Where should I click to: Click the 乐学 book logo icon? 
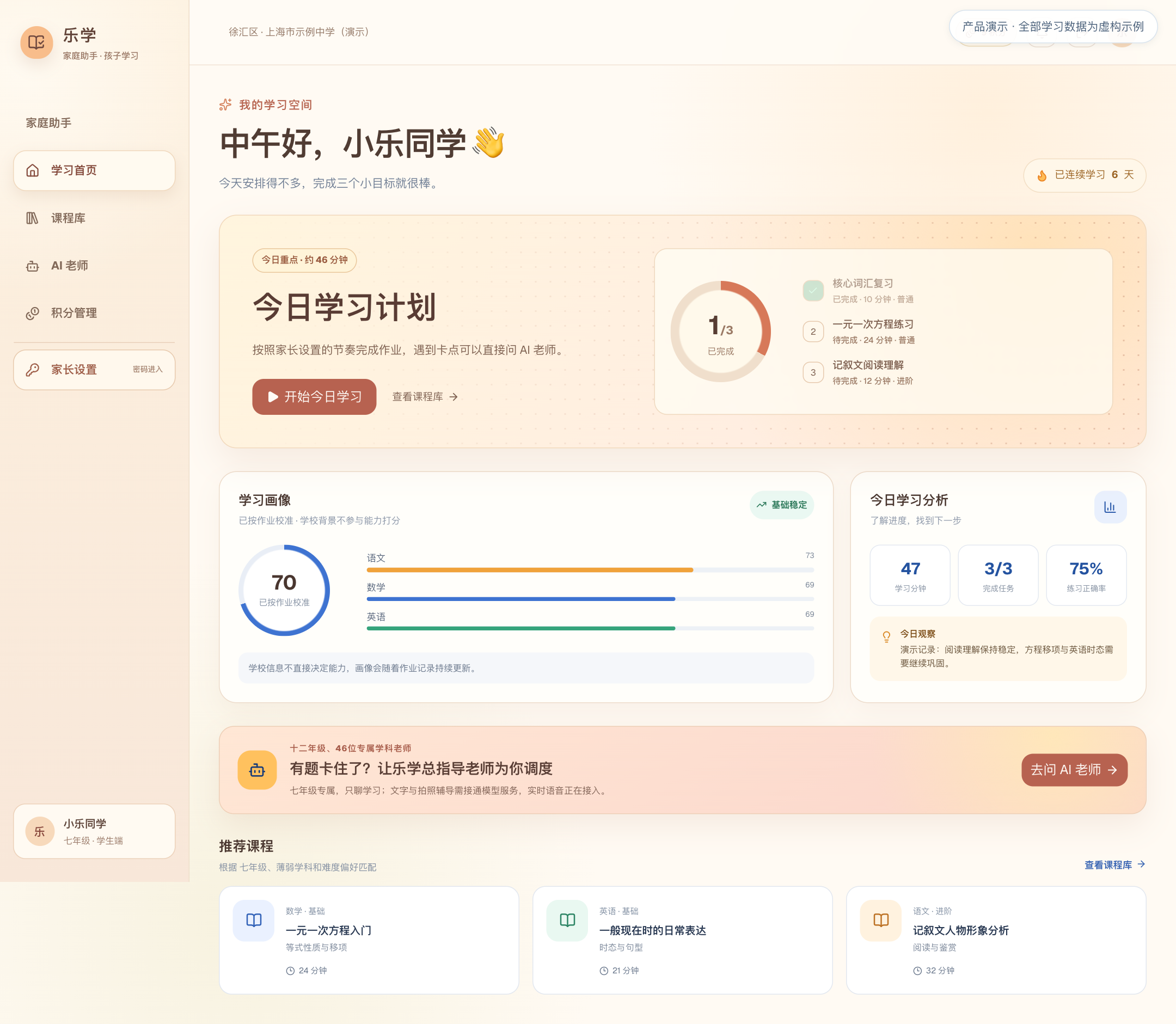36,42
